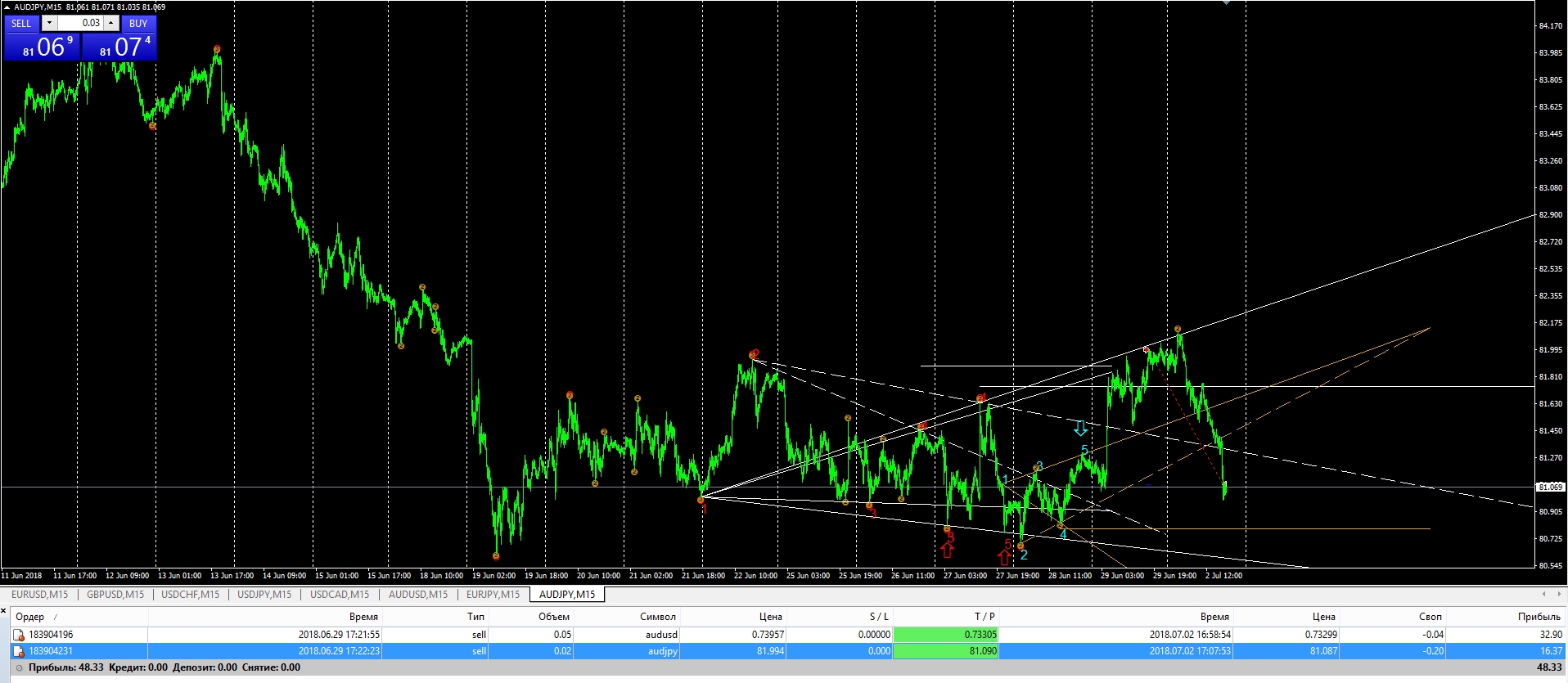Click the order icon for 183904231

coord(19,651)
